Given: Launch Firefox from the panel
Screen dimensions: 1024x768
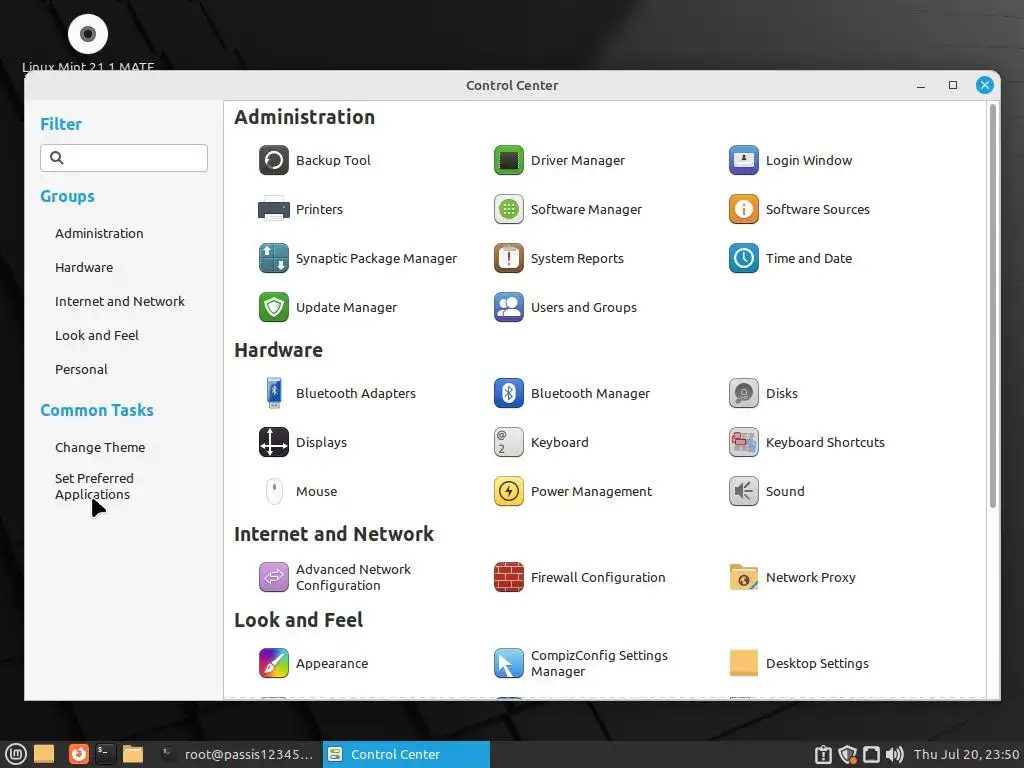Looking at the screenshot, I should (x=78, y=754).
